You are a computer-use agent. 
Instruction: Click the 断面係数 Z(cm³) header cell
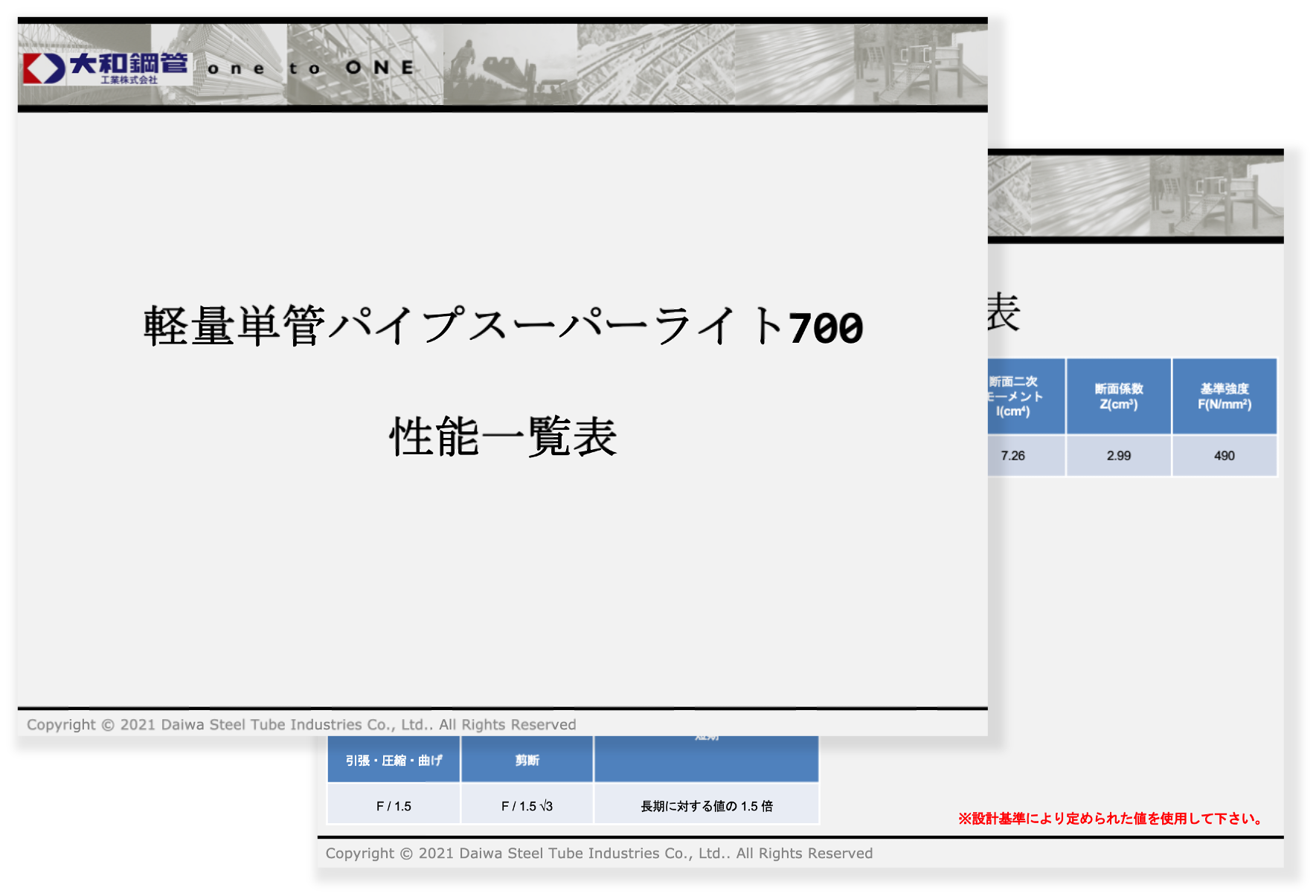pyautogui.click(x=1118, y=396)
